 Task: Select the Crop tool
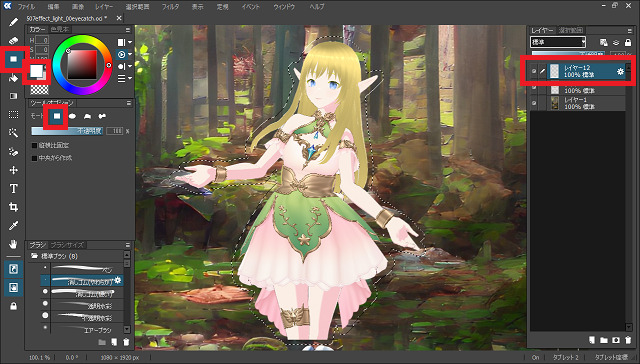13,207
